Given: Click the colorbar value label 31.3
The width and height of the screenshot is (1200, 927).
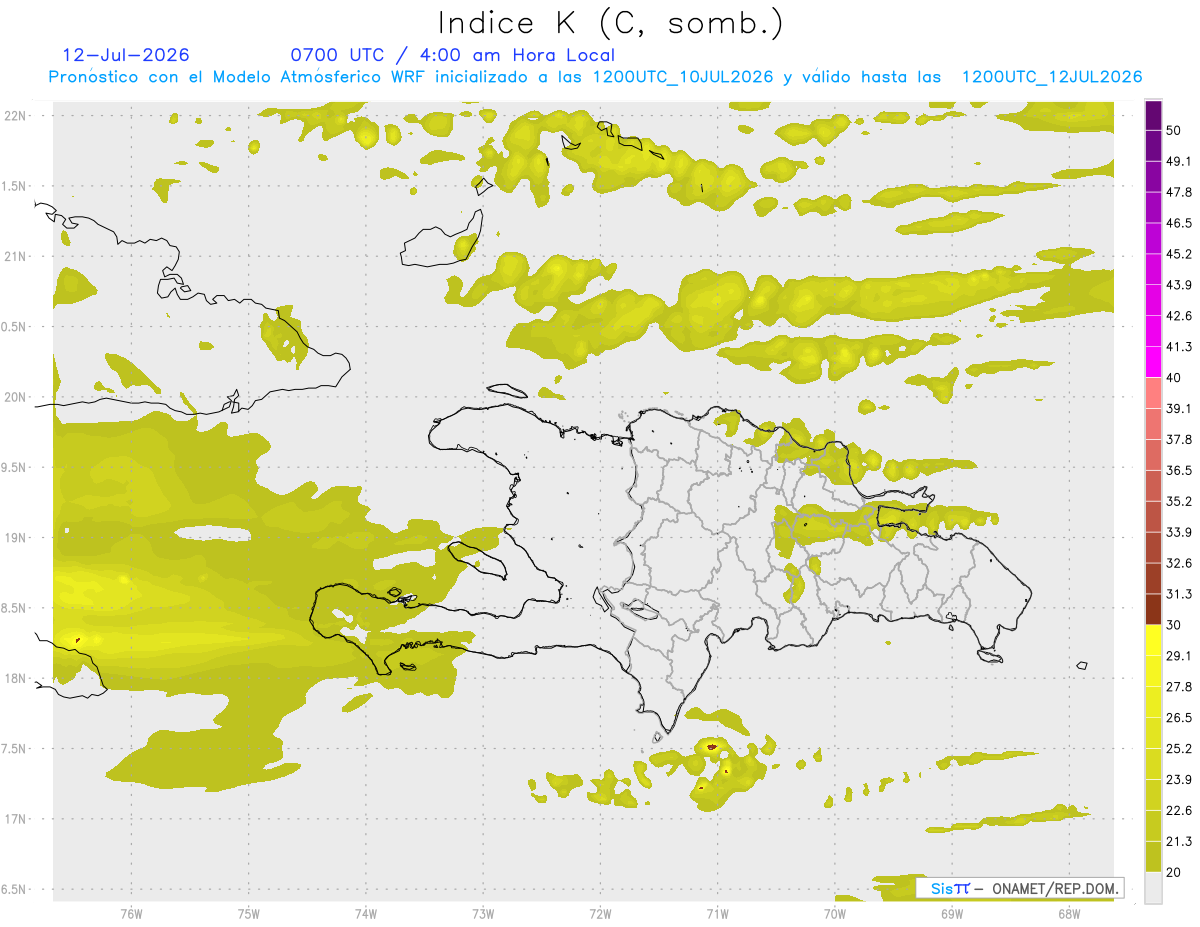Looking at the screenshot, I should click(1179, 594).
